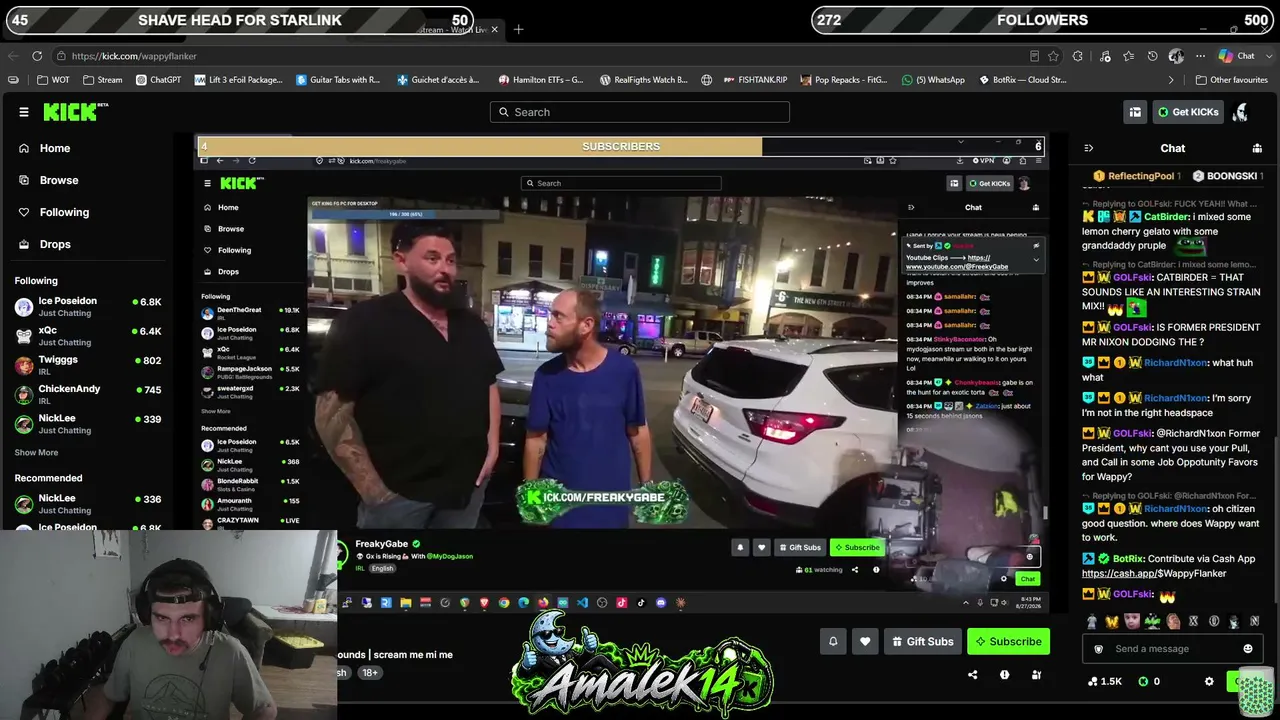Click the browser address bar URL
Image resolution: width=1280 pixels, height=720 pixels.
coord(134,56)
